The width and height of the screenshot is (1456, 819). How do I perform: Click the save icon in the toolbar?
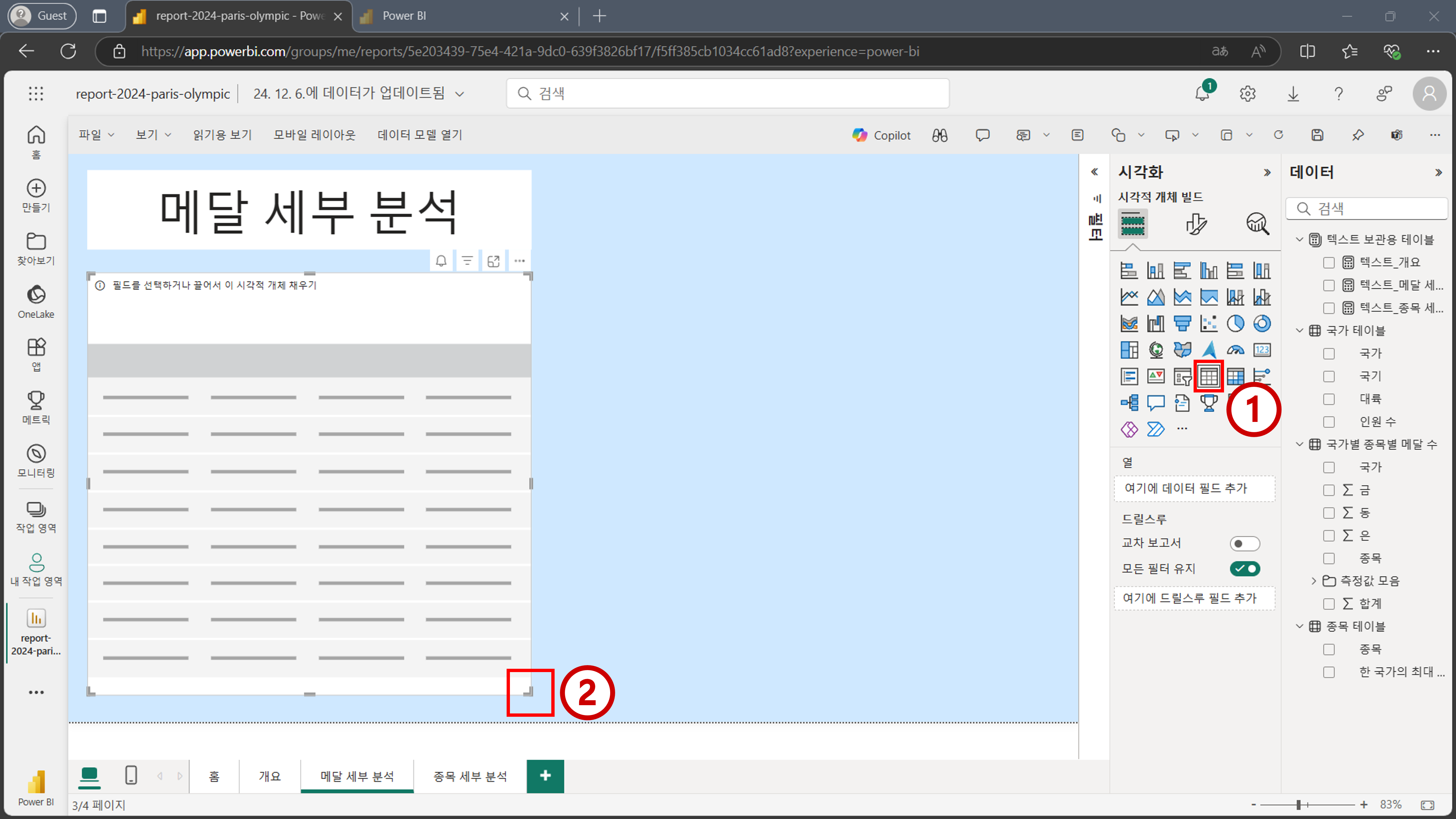[x=1317, y=135]
